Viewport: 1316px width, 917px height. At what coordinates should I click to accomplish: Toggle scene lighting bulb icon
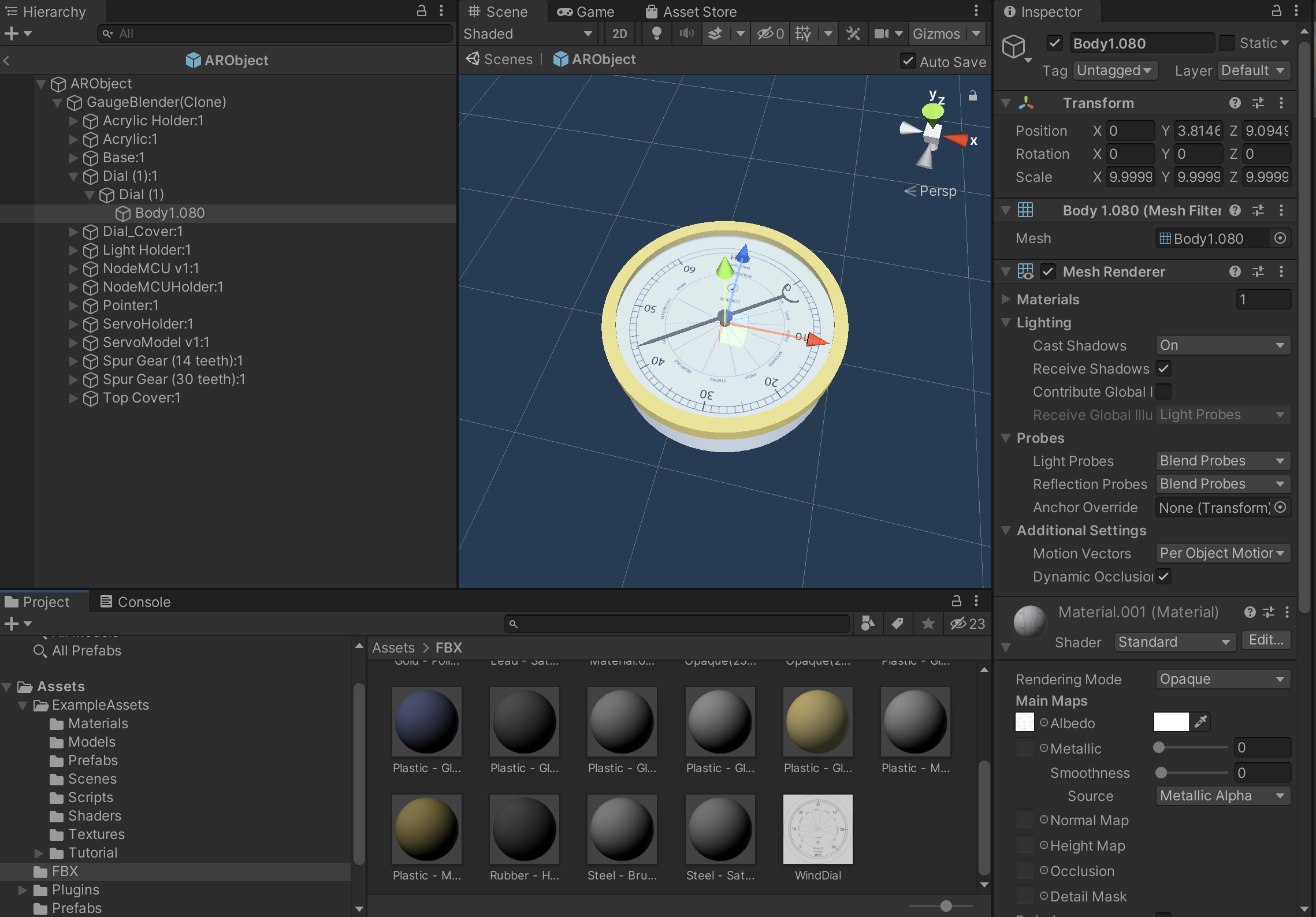tap(656, 33)
